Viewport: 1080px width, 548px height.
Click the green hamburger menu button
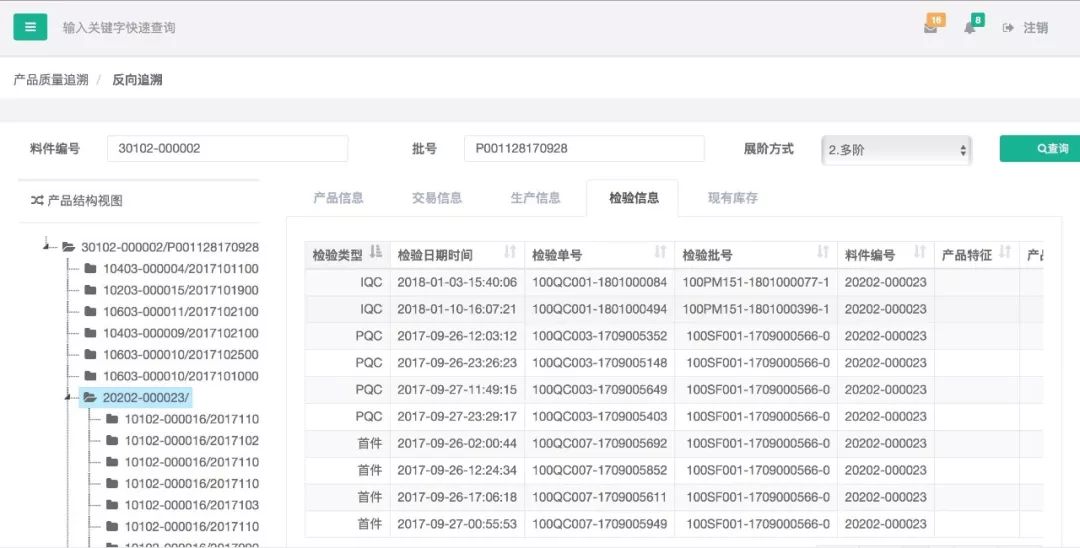click(30, 27)
